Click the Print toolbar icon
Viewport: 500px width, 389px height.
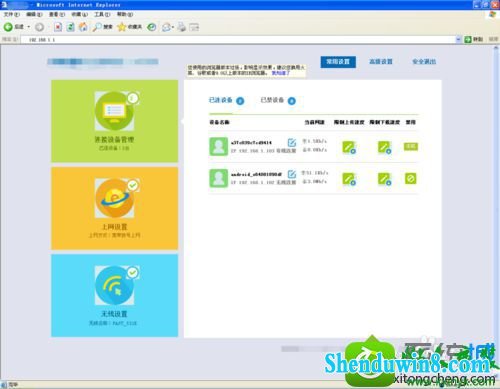pyautogui.click(x=182, y=27)
